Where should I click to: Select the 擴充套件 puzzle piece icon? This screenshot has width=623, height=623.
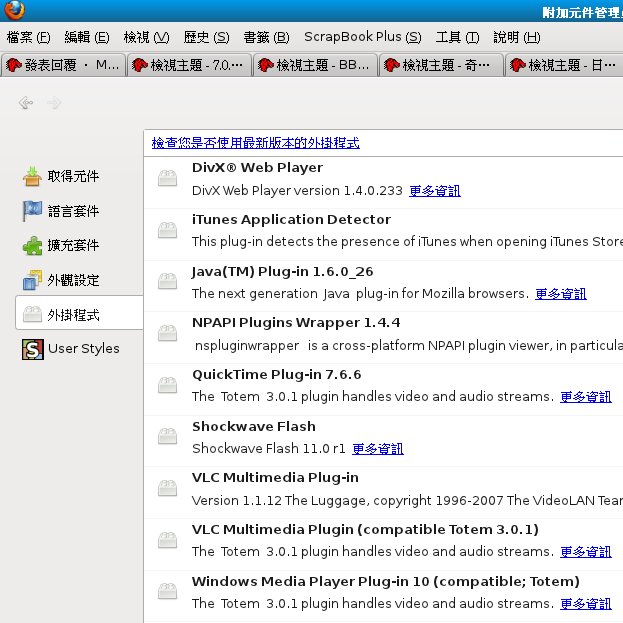pyautogui.click(x=33, y=246)
